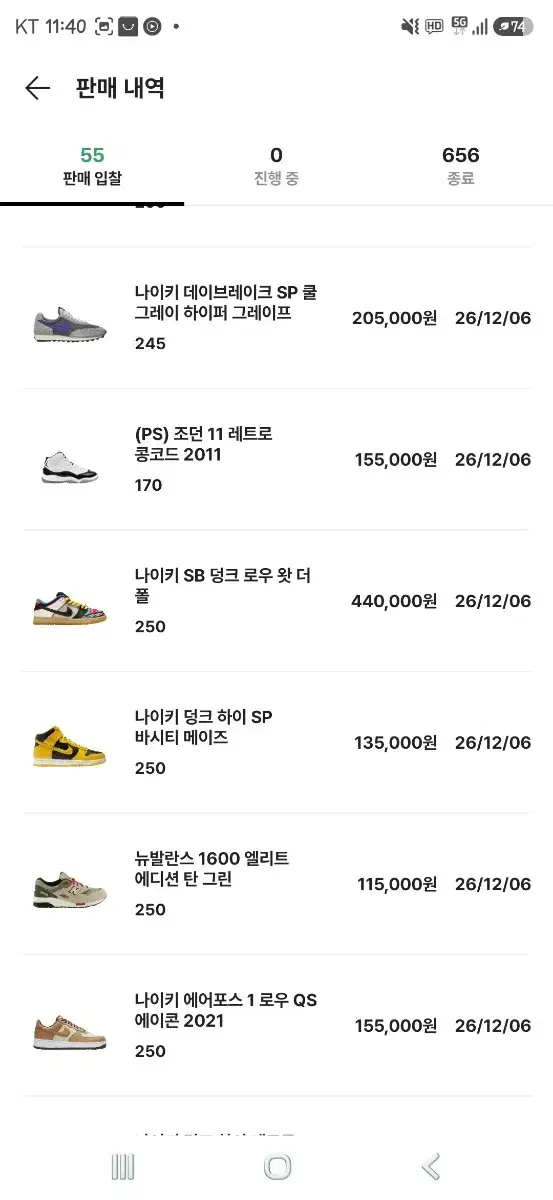Tap the 440,000원 bid price
The image size is (553, 1200).
tap(394, 602)
